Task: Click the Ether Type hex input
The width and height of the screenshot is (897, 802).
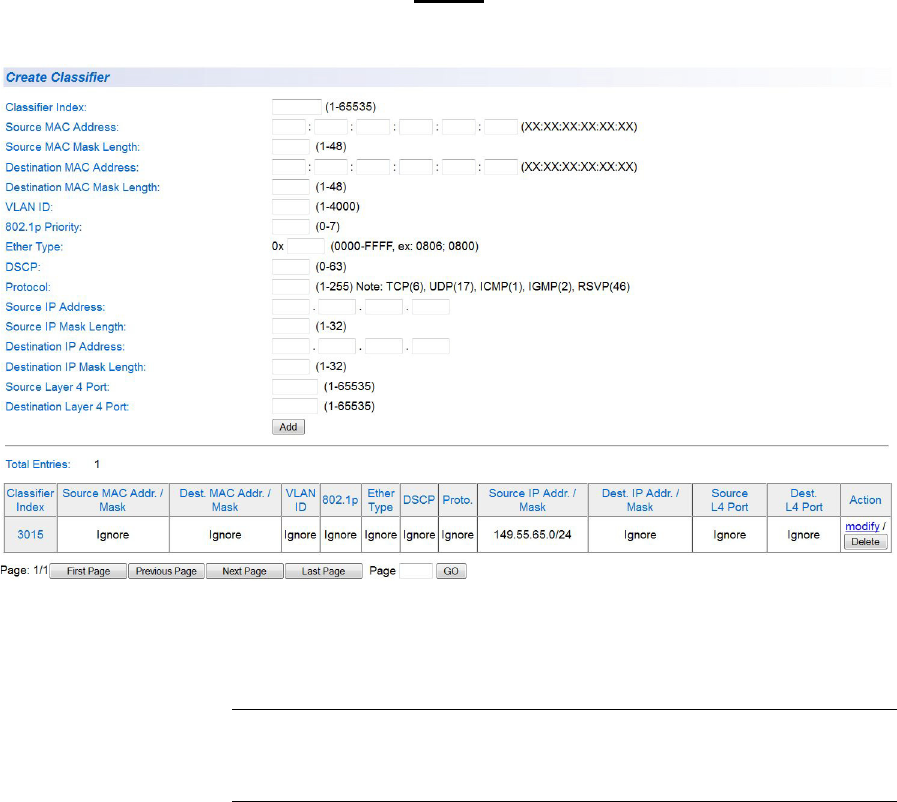Action: click(306, 247)
